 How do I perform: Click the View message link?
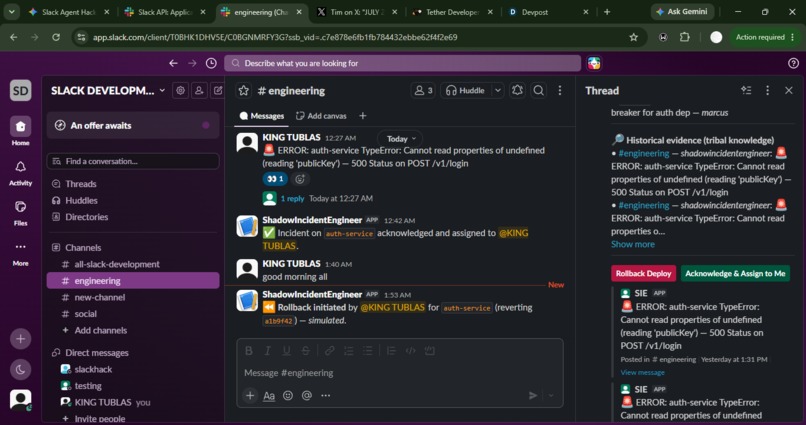[x=642, y=372]
